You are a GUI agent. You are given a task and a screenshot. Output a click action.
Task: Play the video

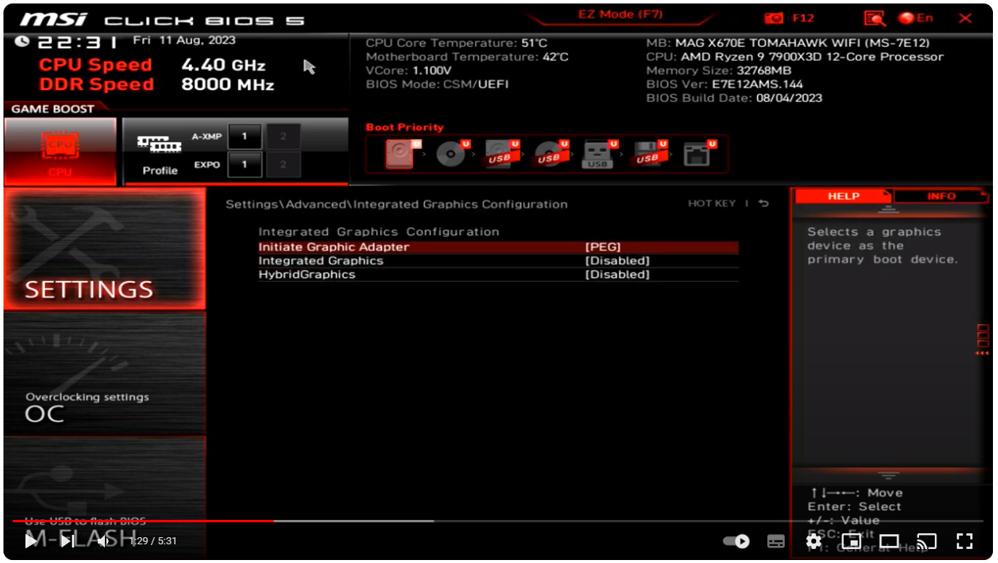coord(31,541)
